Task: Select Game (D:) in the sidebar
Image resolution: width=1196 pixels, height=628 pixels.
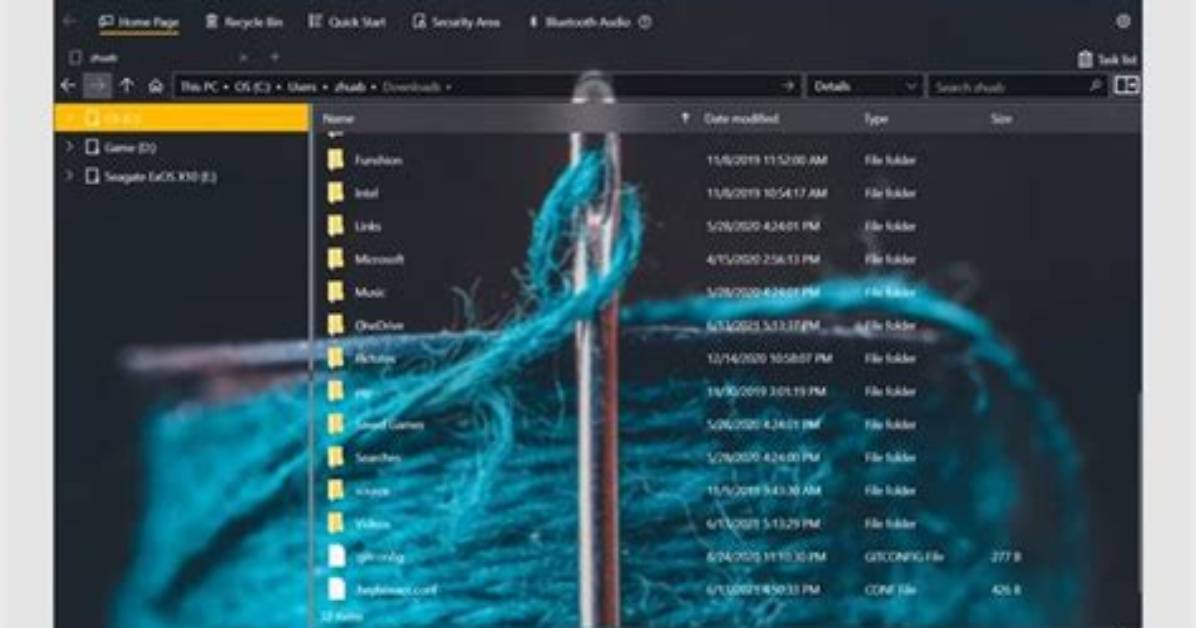Action: (x=130, y=147)
